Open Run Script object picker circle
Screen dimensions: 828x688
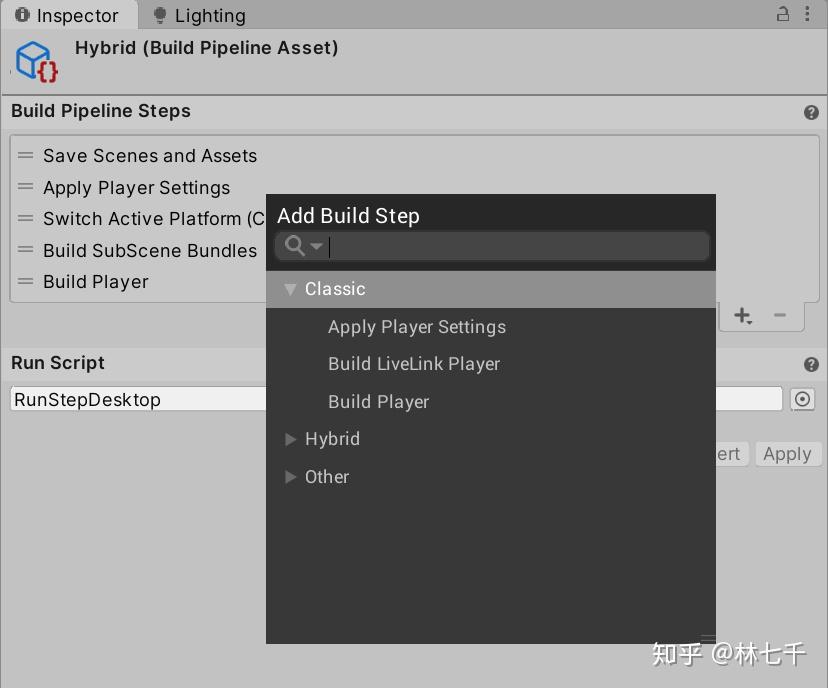(x=802, y=400)
